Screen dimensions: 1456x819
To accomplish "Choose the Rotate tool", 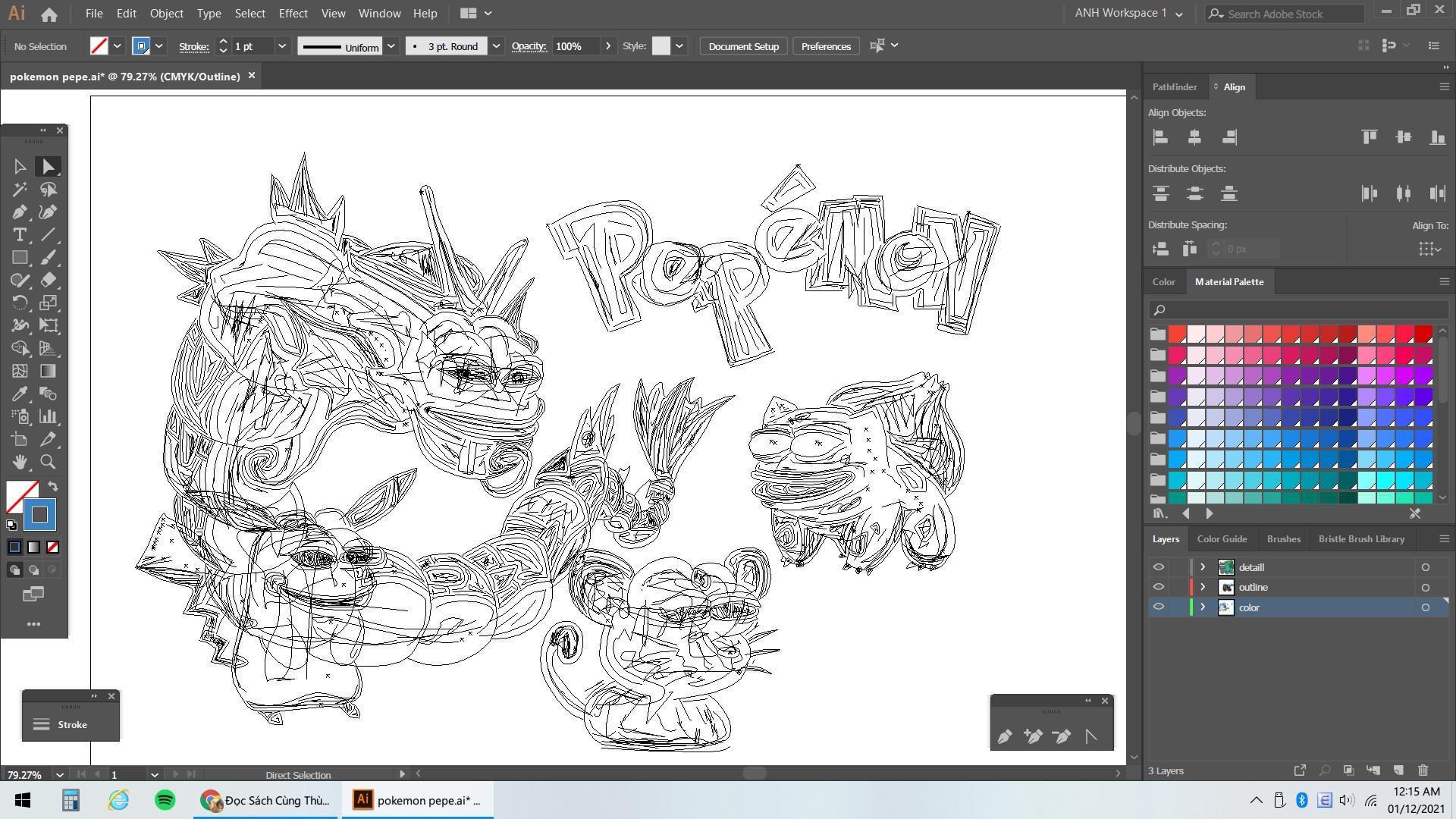I will pos(20,303).
